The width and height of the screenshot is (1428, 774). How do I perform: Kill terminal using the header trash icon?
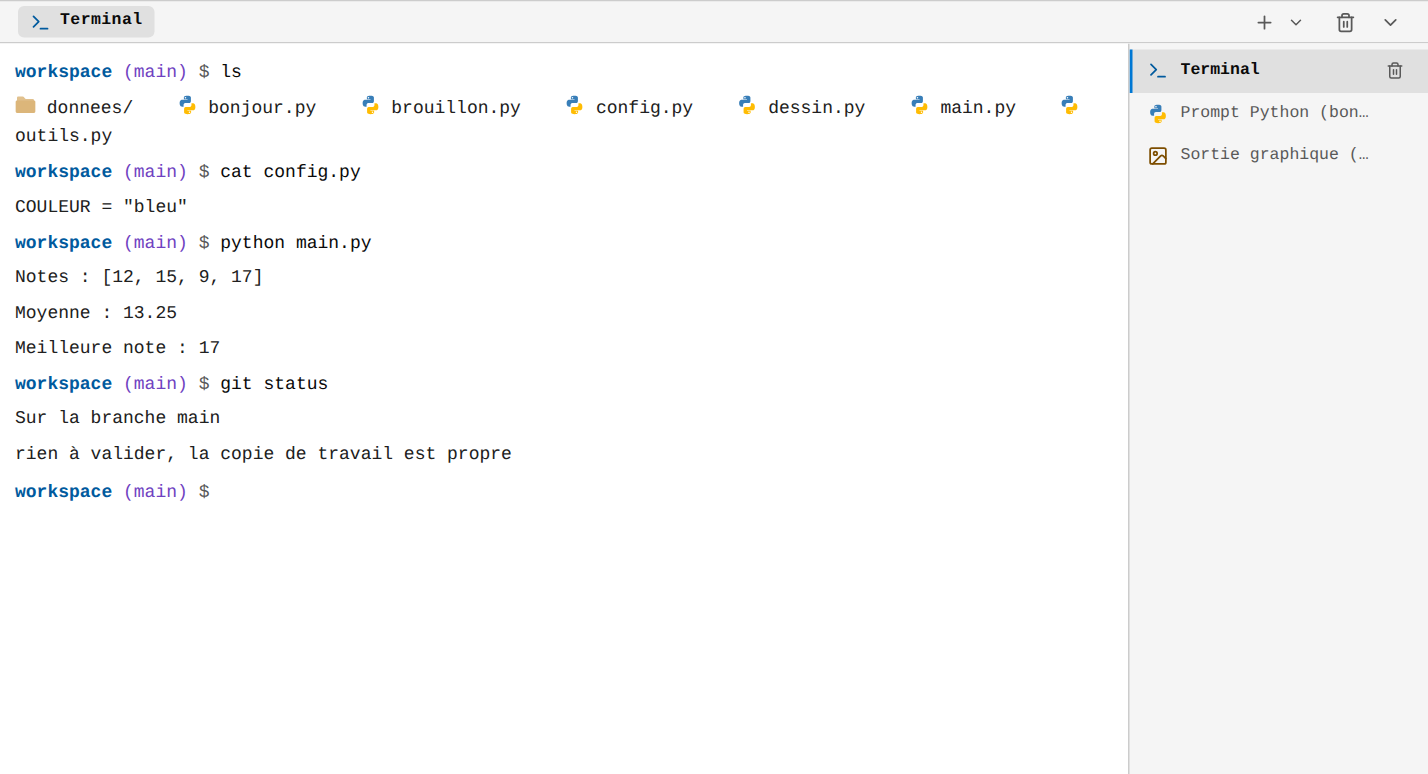pos(1346,22)
